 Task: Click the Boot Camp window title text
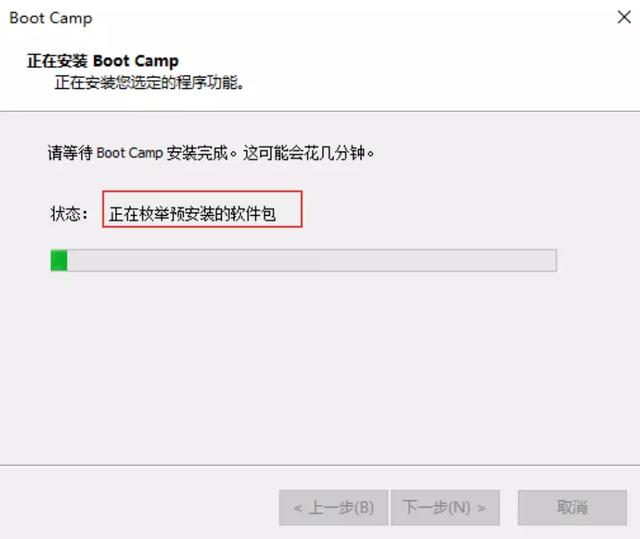pyautogui.click(x=51, y=18)
